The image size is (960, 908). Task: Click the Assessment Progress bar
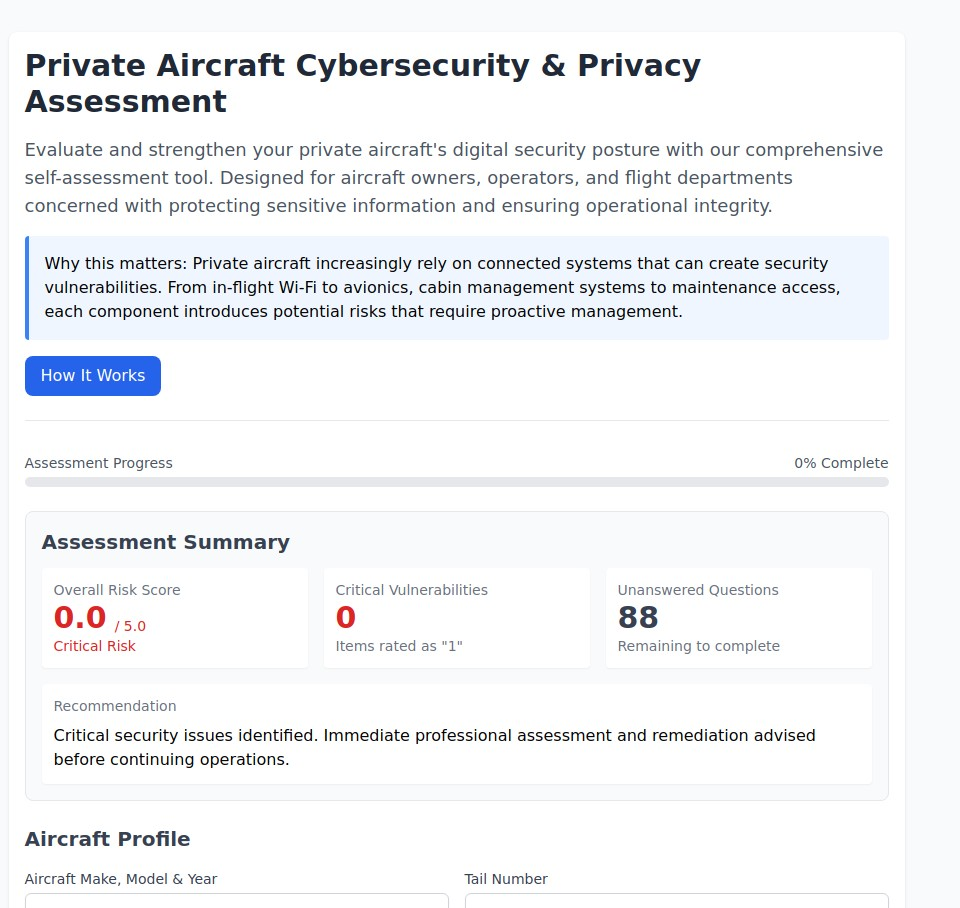456,481
